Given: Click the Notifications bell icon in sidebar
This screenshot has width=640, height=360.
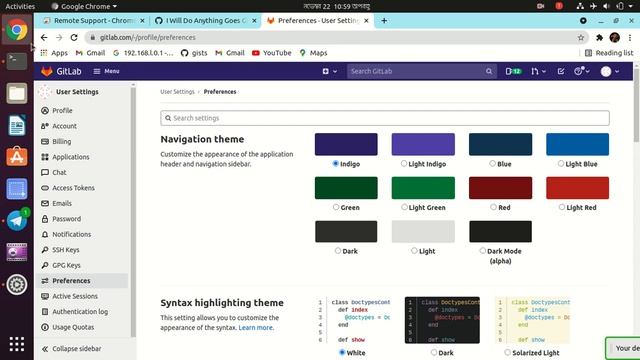Looking at the screenshot, I should coord(45,234).
